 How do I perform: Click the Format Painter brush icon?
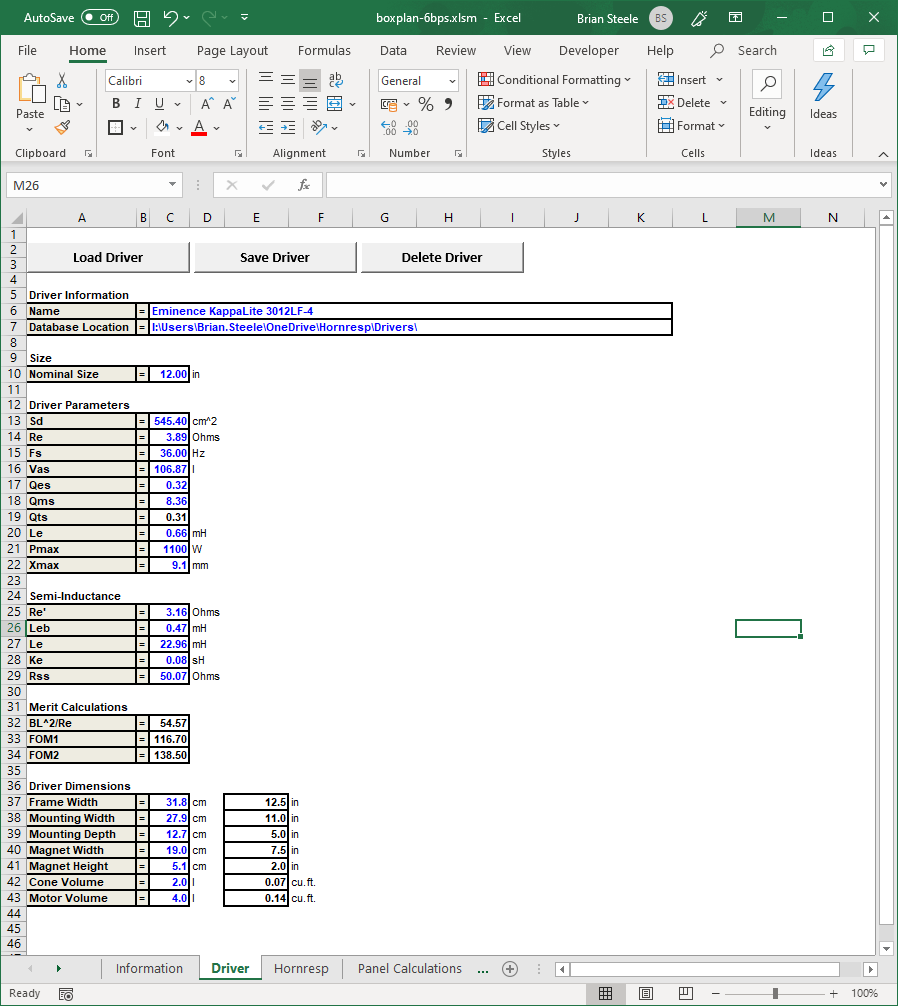62,128
